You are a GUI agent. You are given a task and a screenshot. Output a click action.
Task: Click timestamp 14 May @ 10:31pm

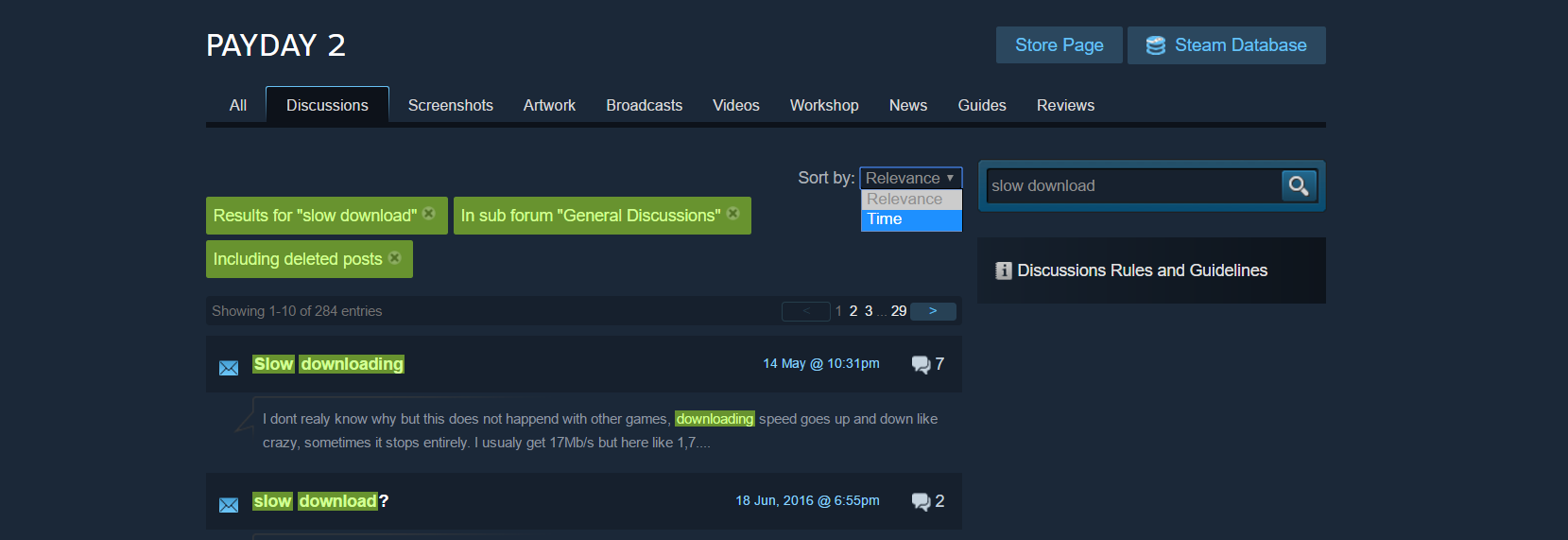[x=821, y=363]
